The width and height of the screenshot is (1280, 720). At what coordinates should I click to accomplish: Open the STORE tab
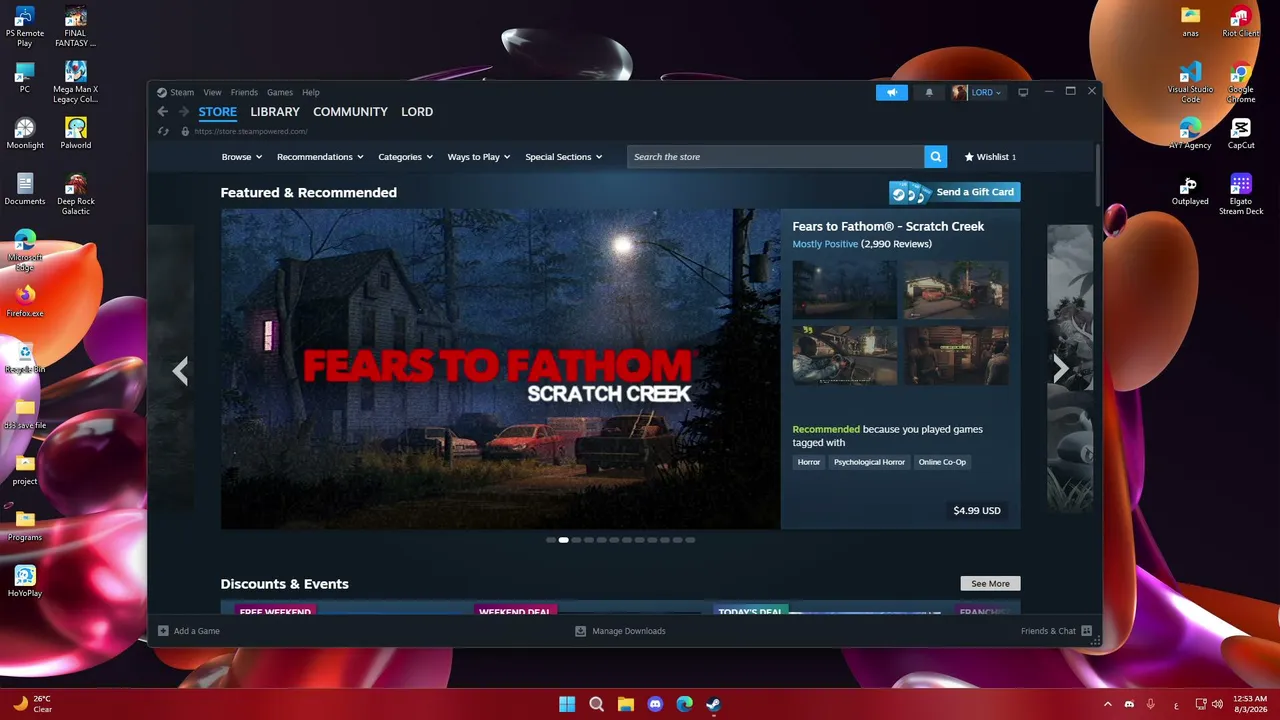tap(218, 112)
